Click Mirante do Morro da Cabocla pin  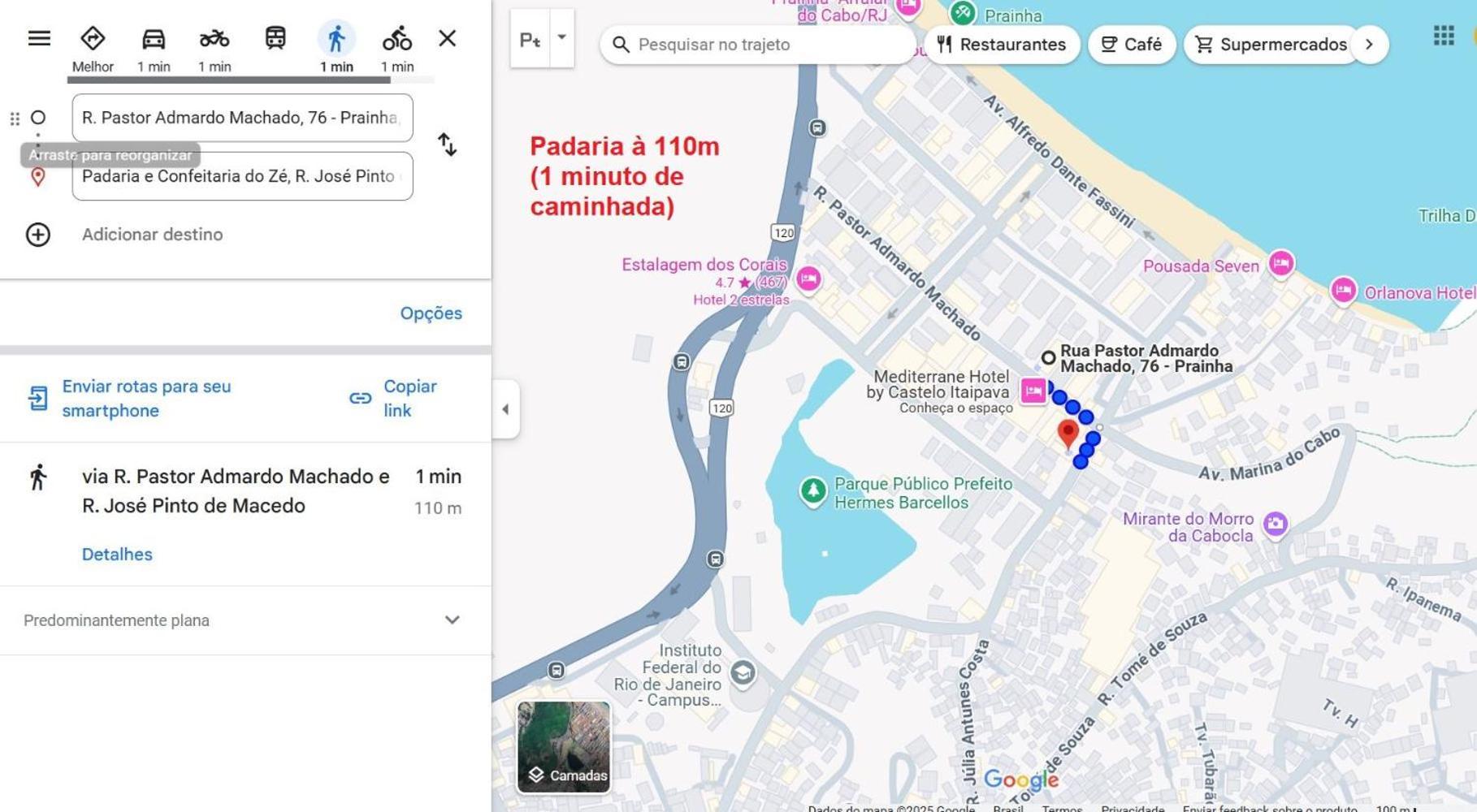pyautogui.click(x=1276, y=524)
